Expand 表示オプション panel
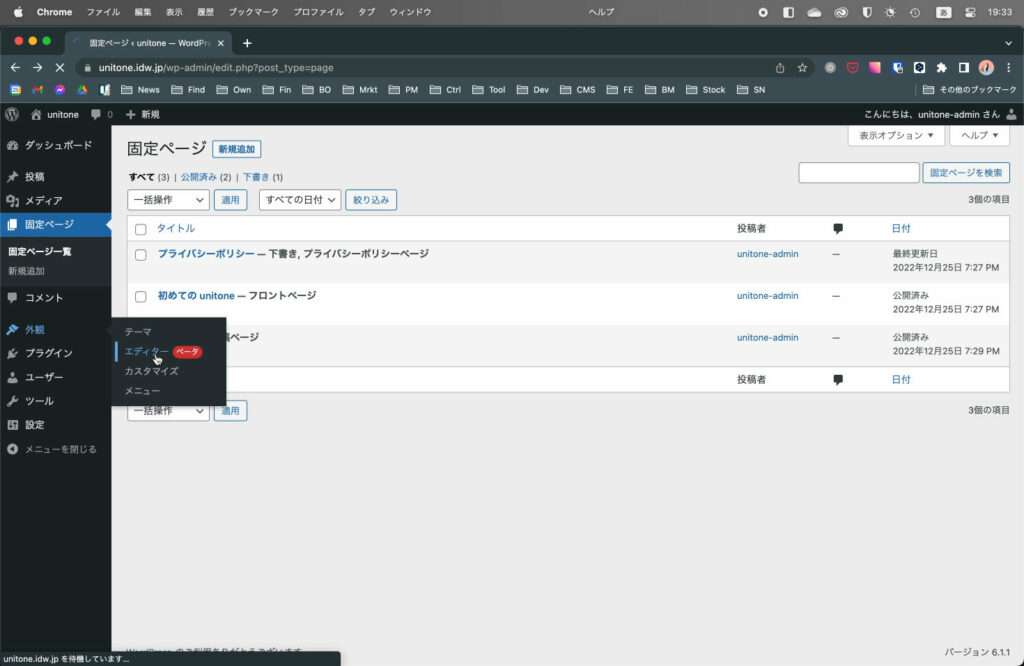The image size is (1024, 666). pos(896,135)
